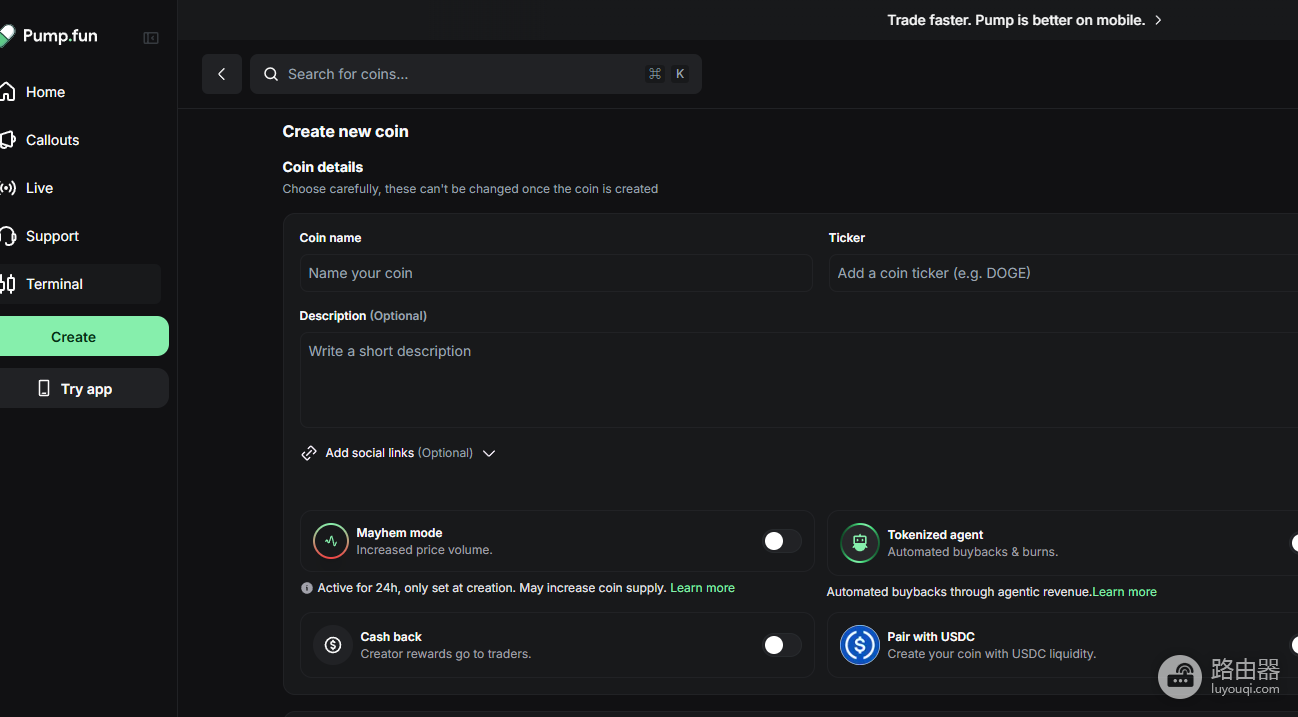Open the mobile promo banner chevron
The image size is (1298, 717).
1158,20
